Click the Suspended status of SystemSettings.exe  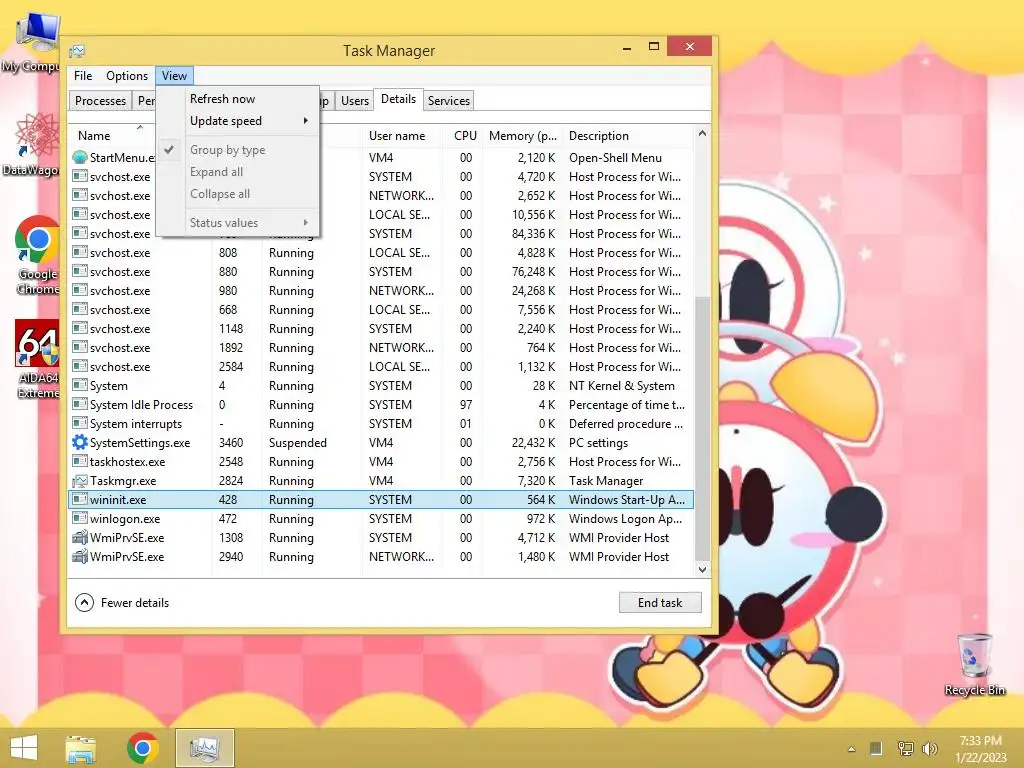[297, 443]
